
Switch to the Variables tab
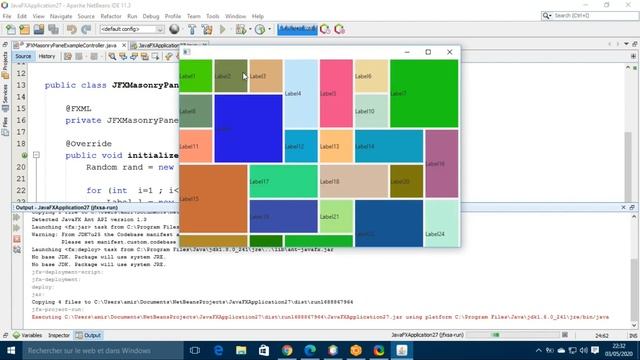28,336
